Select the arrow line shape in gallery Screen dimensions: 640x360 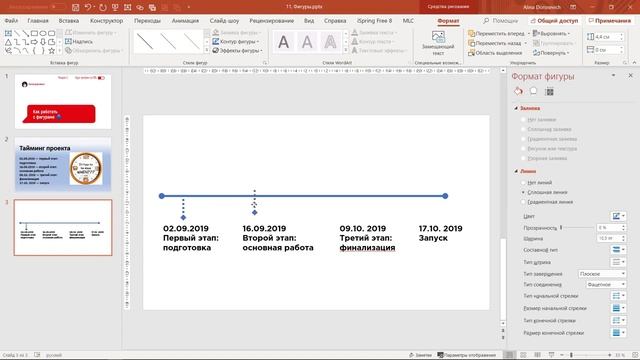[26, 33]
